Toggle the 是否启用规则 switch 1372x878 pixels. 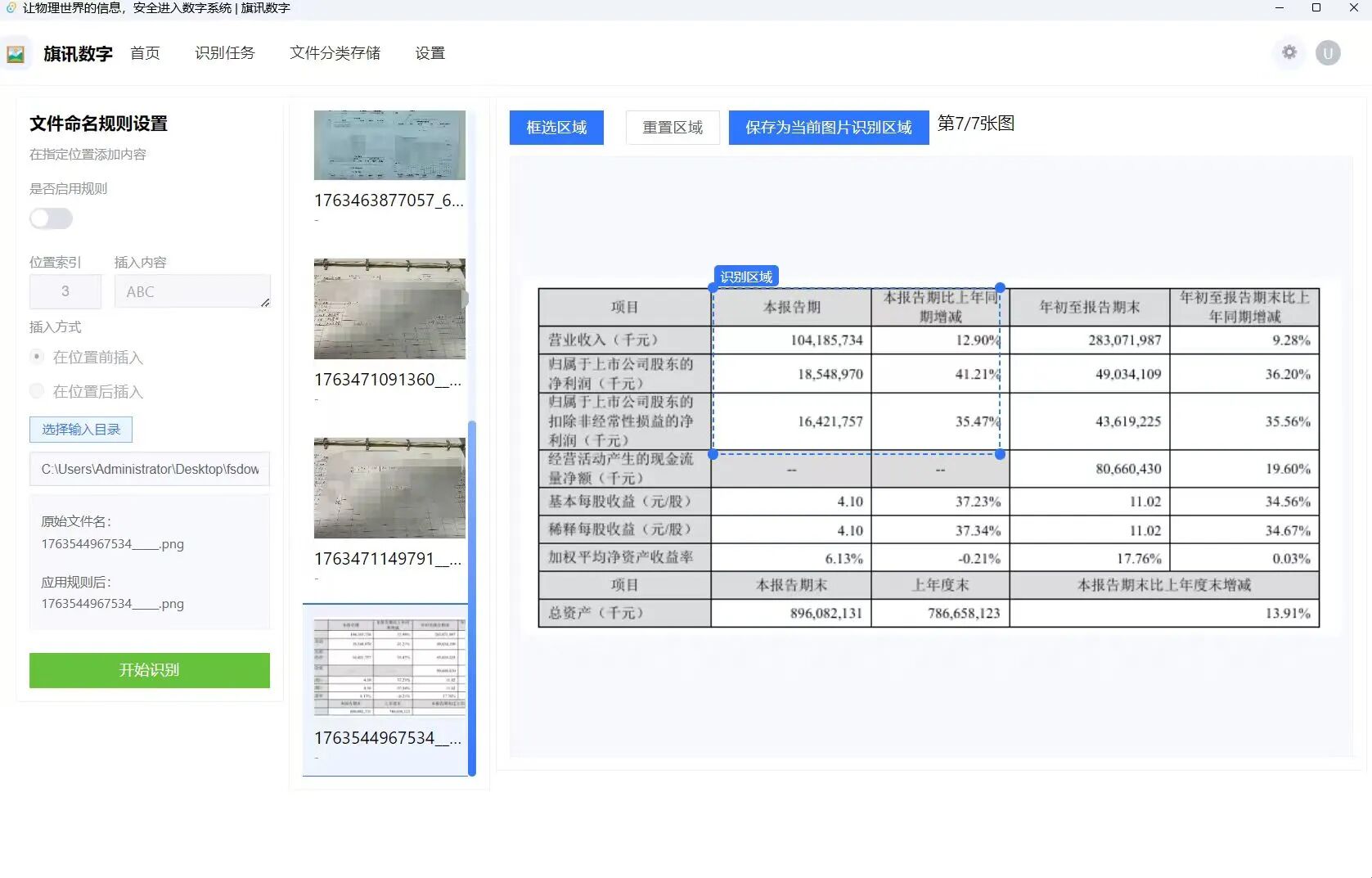pos(51,218)
